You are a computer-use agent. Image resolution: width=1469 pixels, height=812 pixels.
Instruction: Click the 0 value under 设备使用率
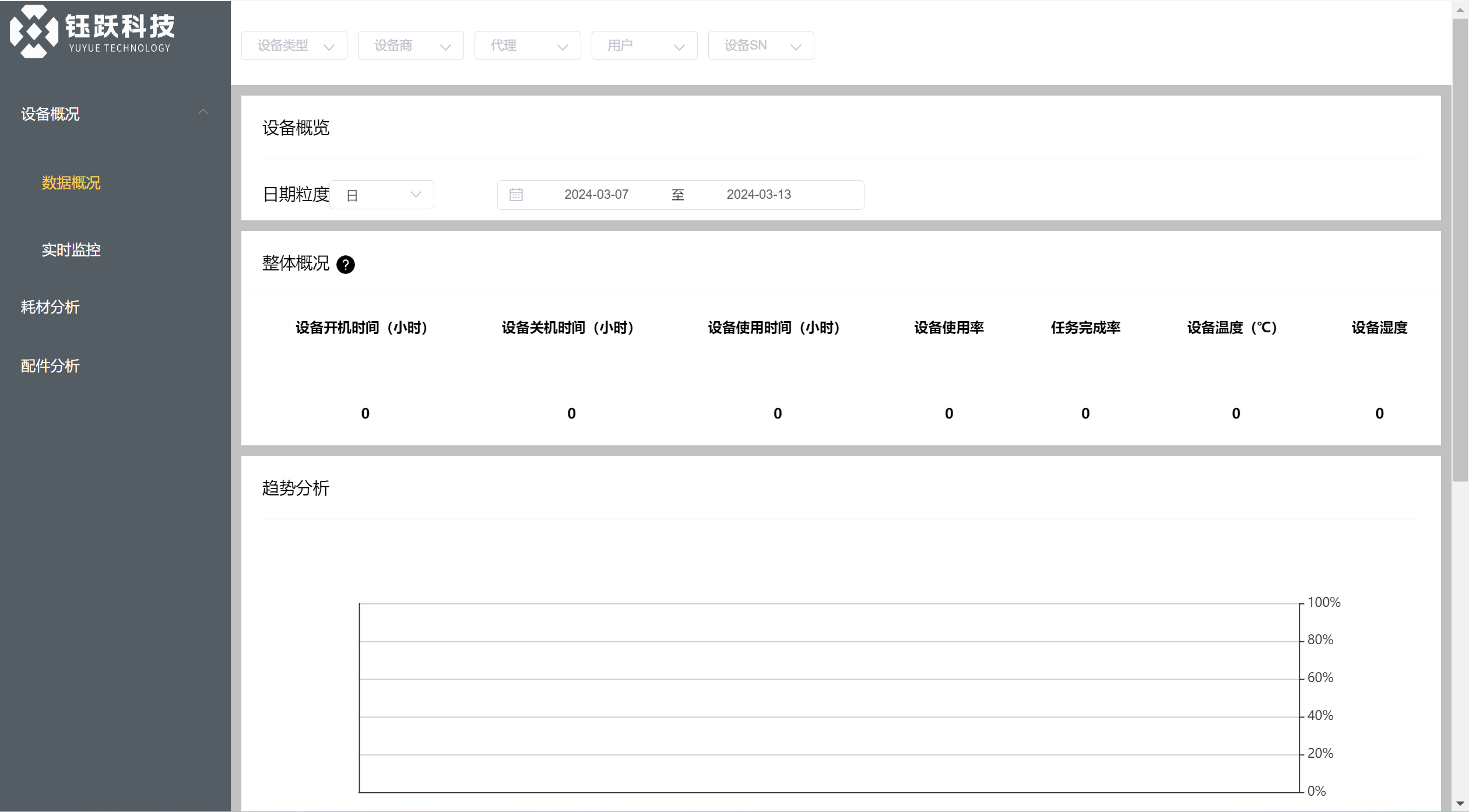click(x=949, y=413)
